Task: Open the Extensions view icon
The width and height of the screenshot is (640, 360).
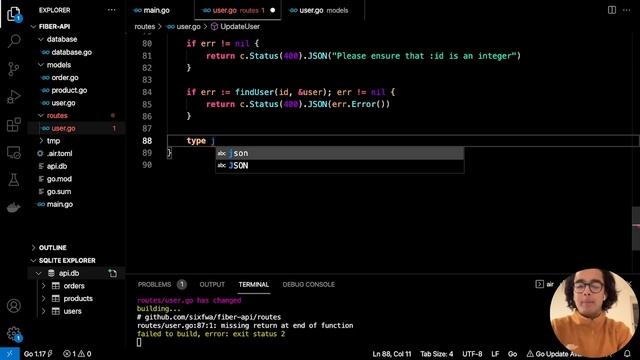Action: point(13,124)
